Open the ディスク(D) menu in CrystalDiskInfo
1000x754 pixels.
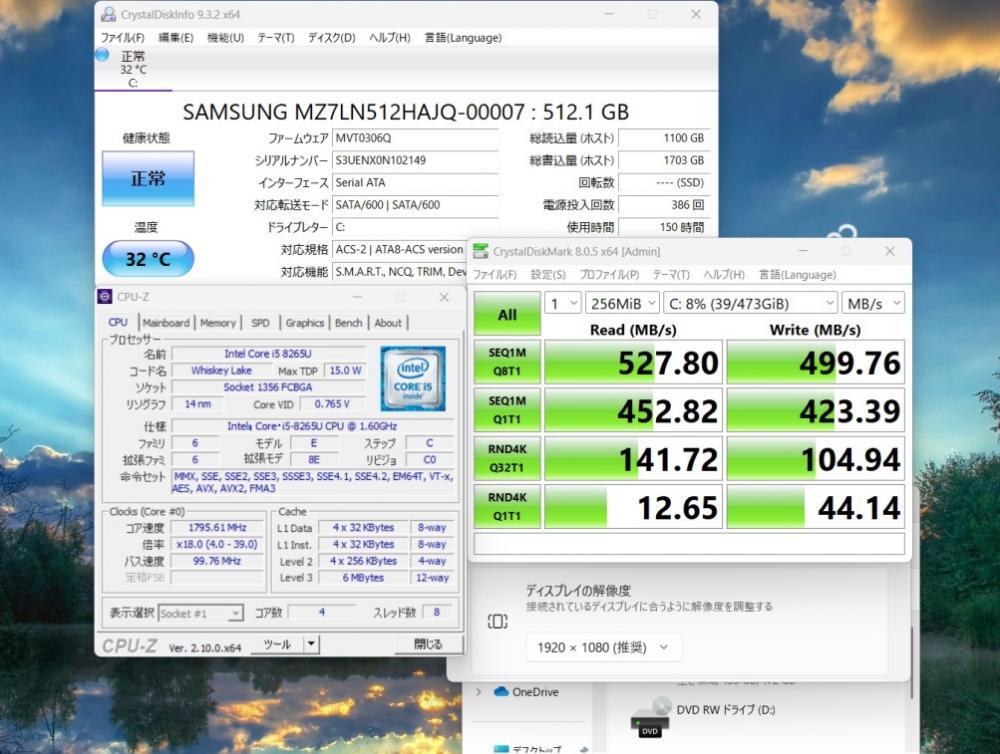[x=332, y=38]
